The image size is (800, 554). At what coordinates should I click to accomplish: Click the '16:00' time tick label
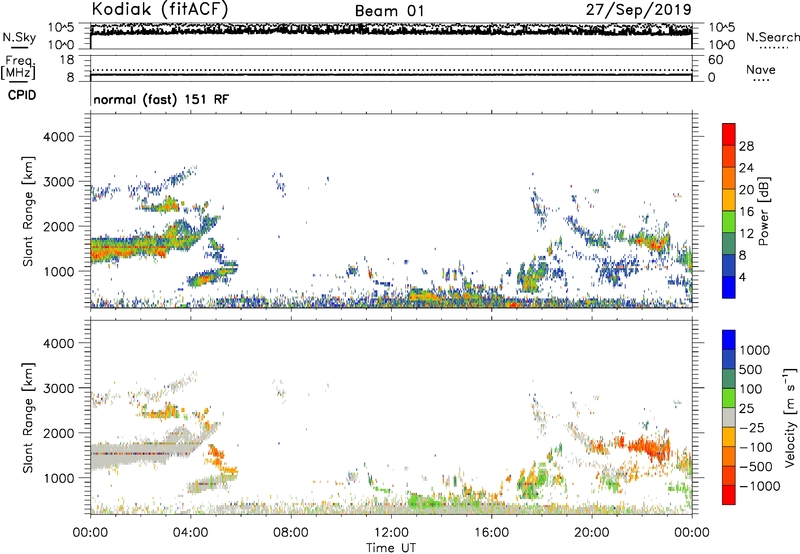tap(491, 533)
